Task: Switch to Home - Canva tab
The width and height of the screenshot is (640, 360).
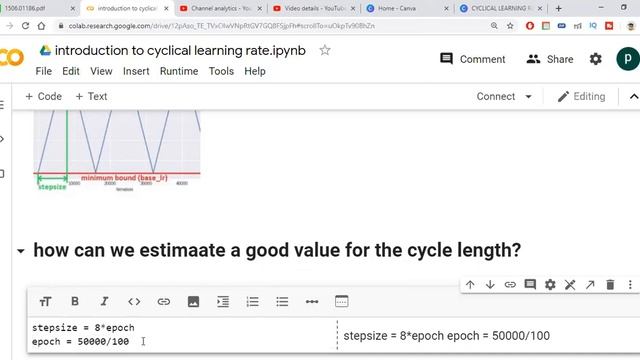Action: coord(407,8)
